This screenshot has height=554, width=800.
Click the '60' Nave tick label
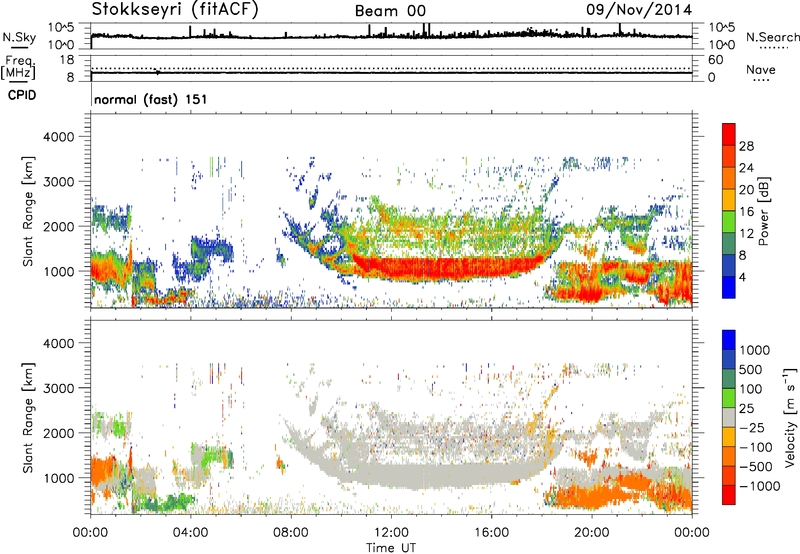click(x=715, y=60)
